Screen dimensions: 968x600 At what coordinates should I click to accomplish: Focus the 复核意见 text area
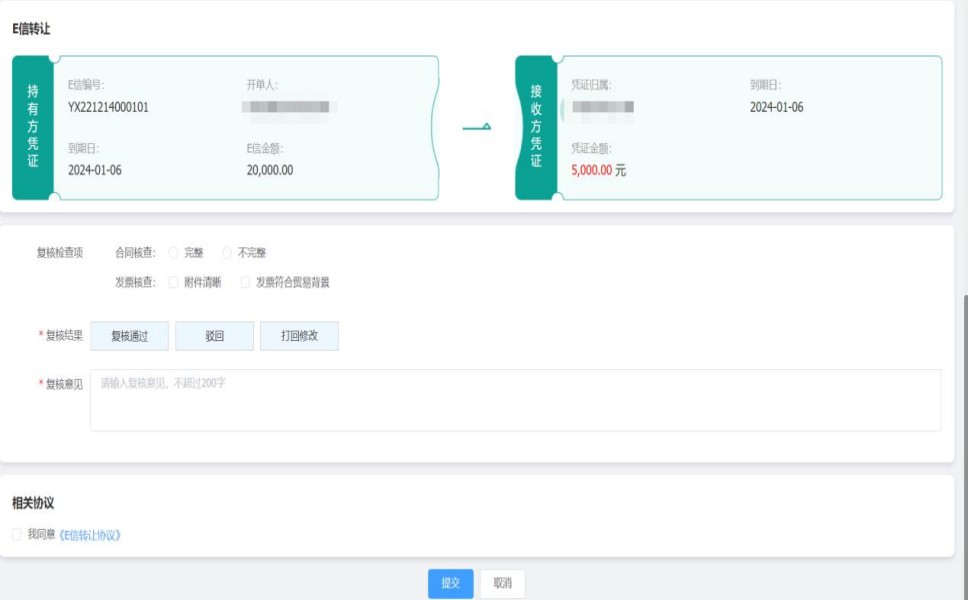coord(515,400)
